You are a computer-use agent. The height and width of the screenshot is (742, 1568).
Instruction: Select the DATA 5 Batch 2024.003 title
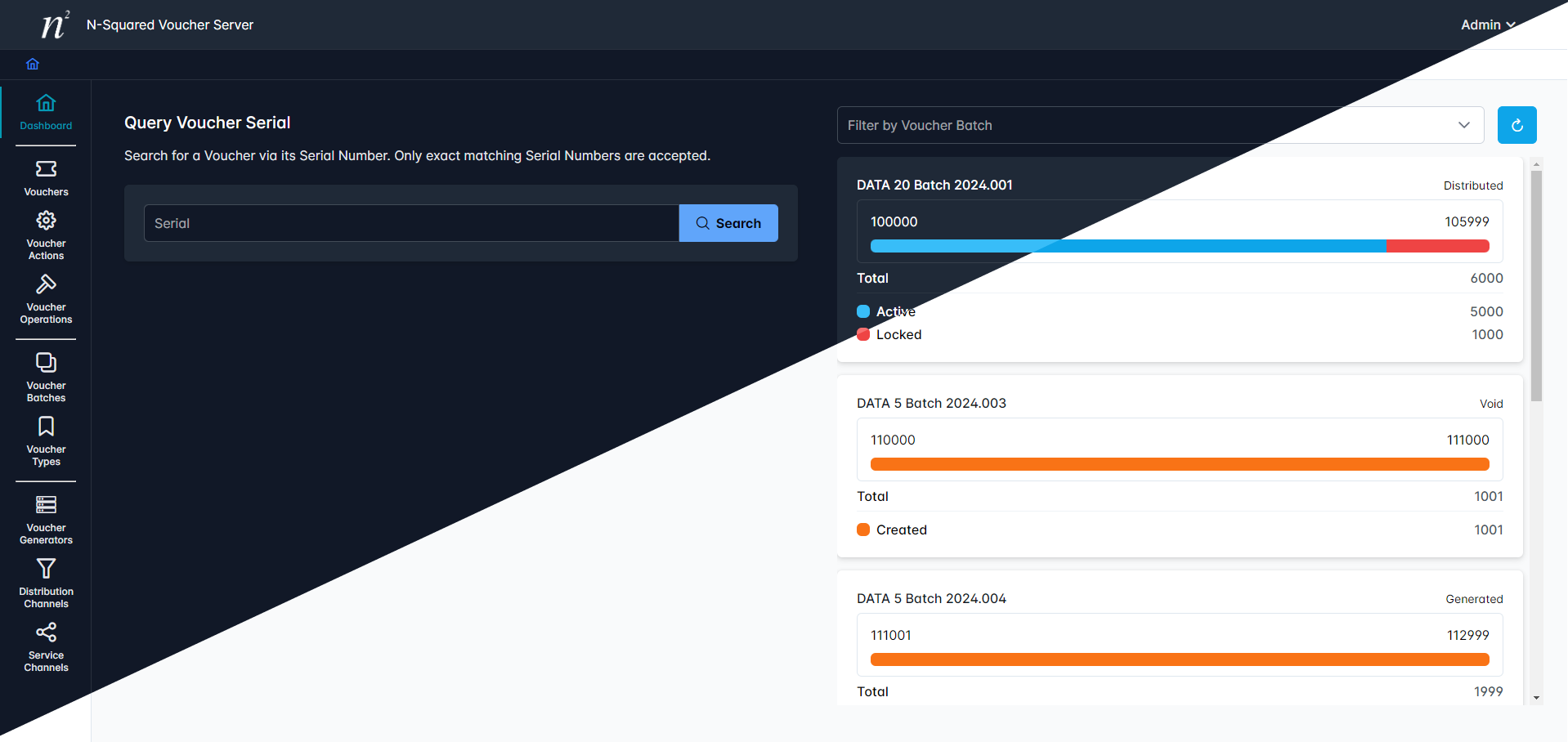[931, 403]
